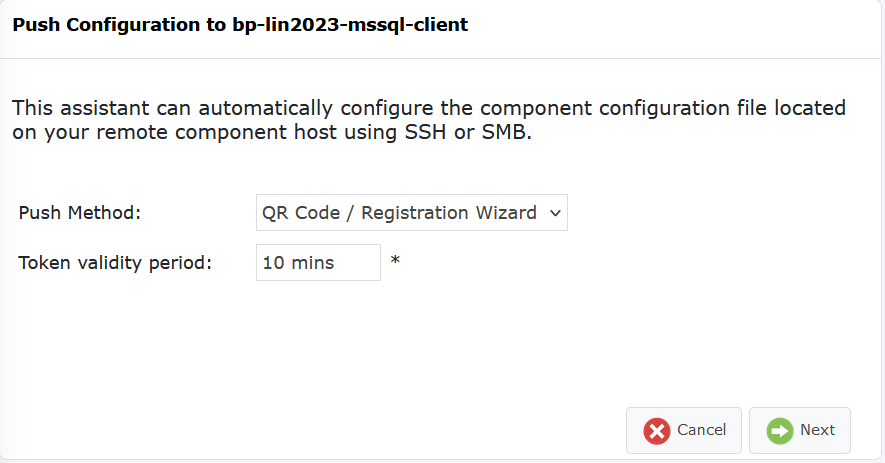
Task: Click the Cancel label text
Action: [702, 430]
